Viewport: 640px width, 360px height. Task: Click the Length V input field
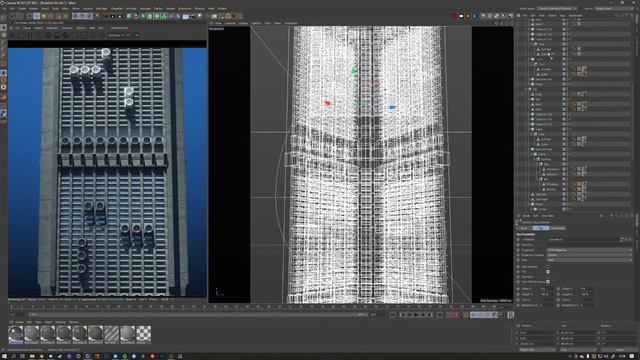(587, 294)
